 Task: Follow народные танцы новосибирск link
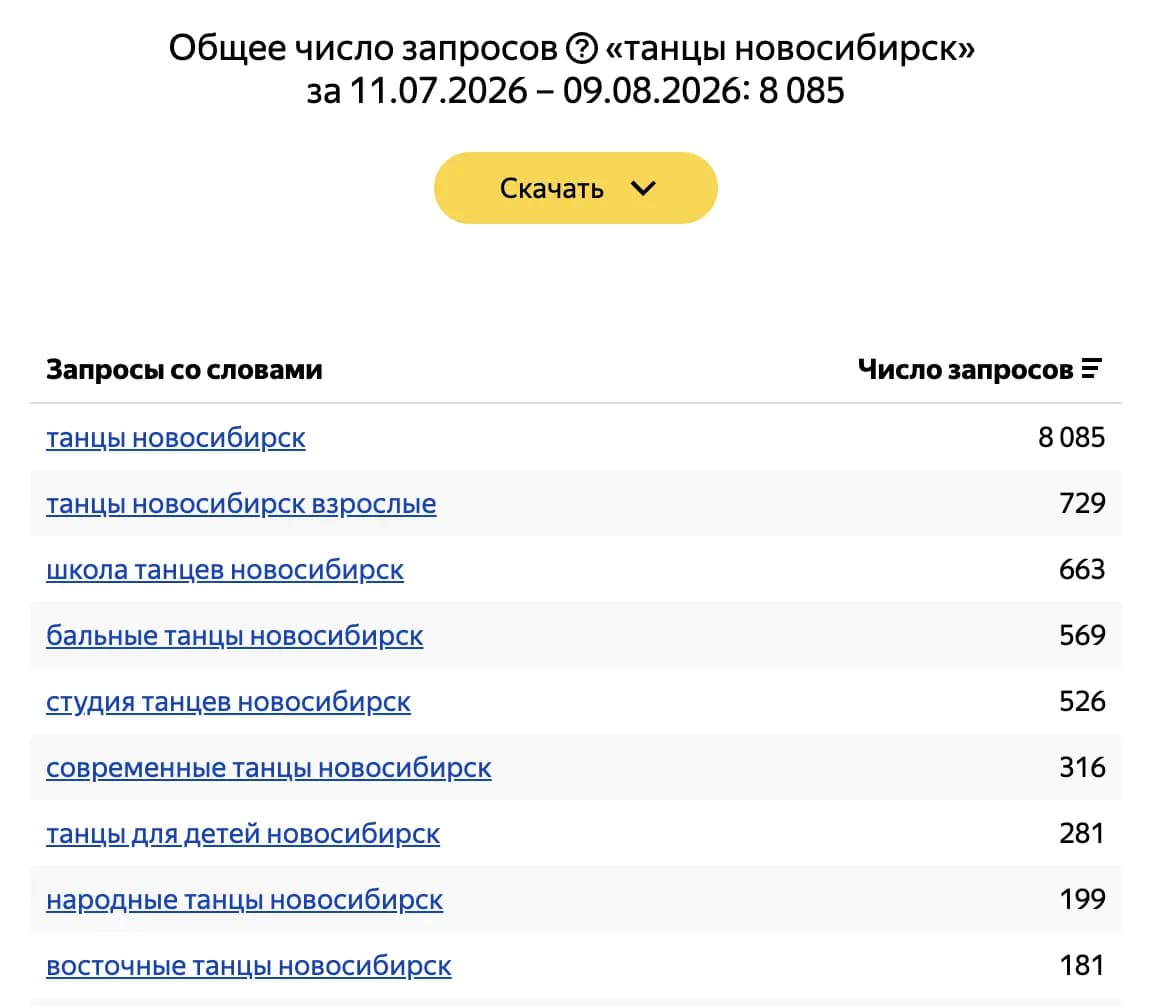(244, 900)
